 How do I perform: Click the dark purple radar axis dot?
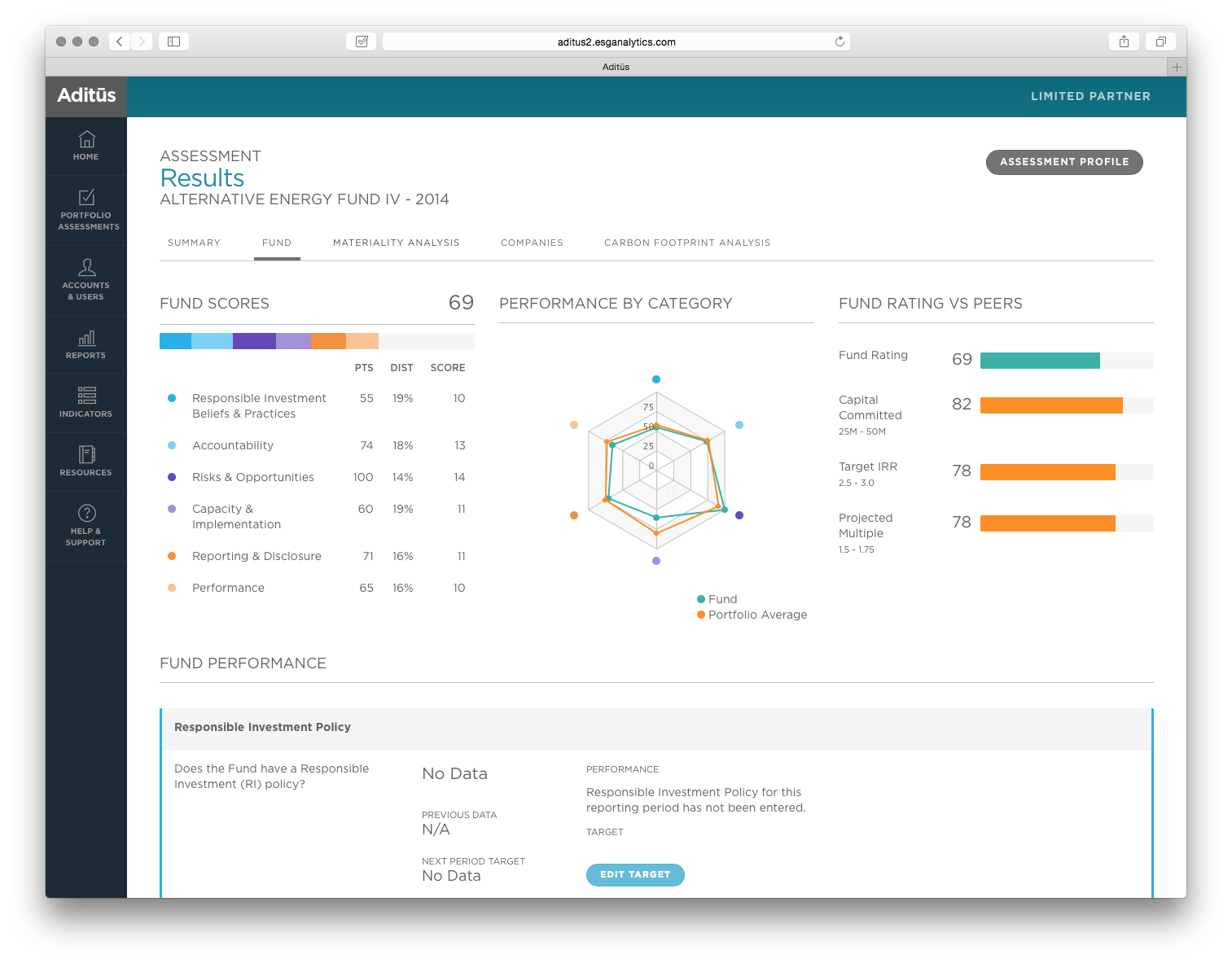(x=739, y=515)
